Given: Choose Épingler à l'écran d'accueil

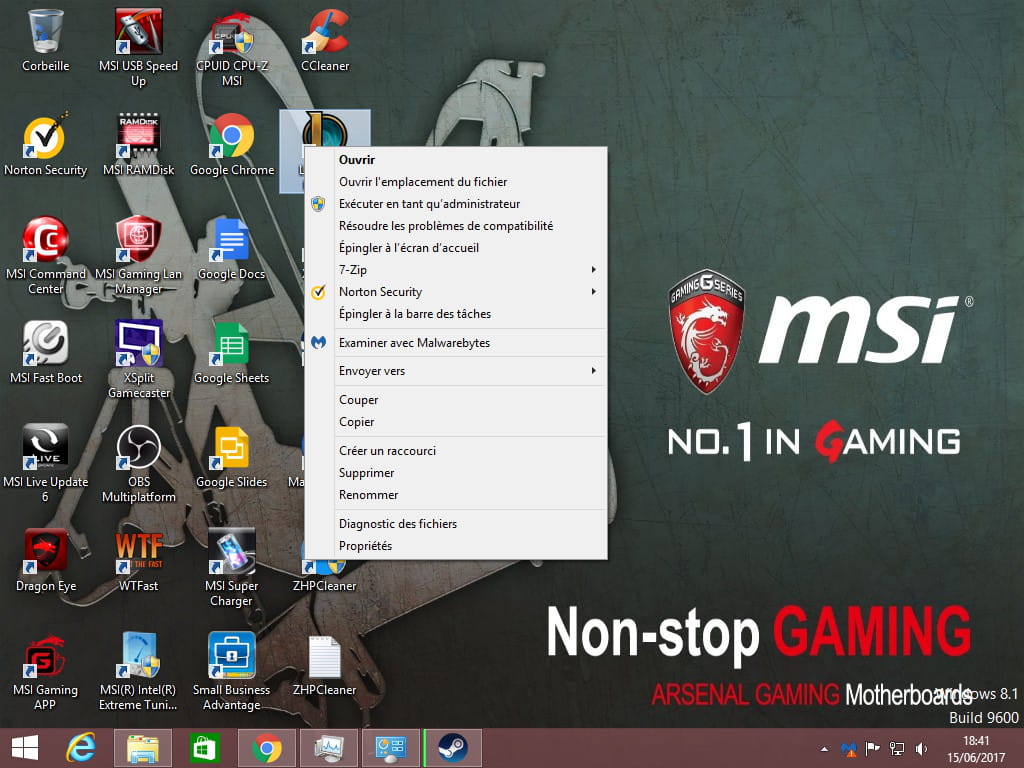Looking at the screenshot, I should pos(456,248).
